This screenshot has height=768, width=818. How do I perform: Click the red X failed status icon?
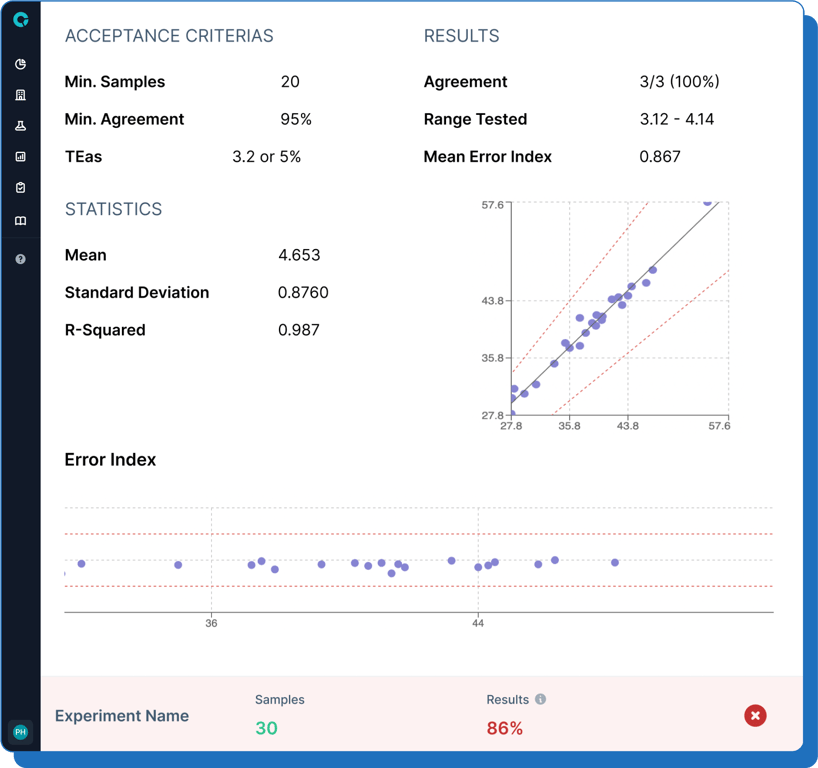pos(755,715)
